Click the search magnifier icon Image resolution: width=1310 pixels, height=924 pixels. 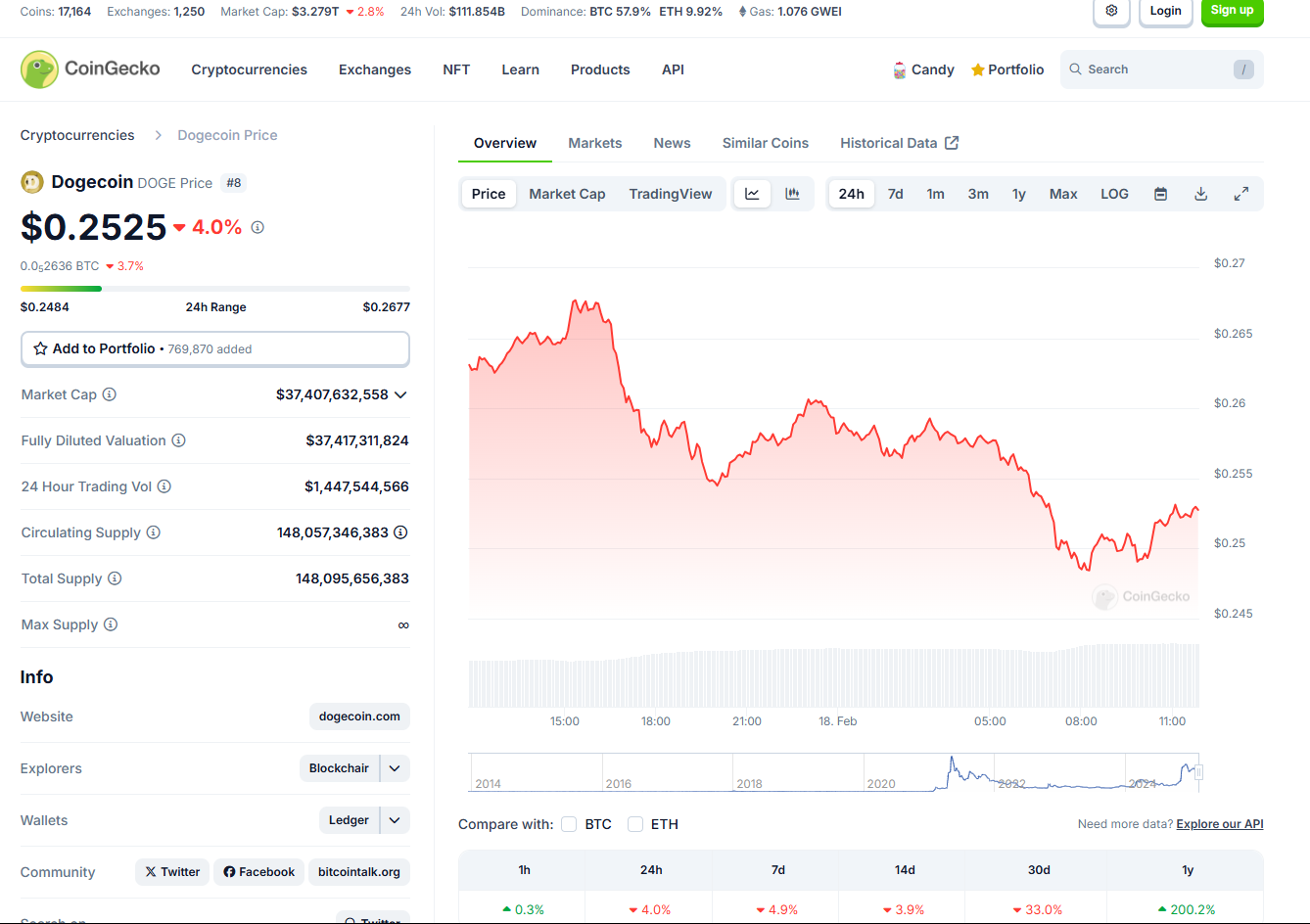1075,69
